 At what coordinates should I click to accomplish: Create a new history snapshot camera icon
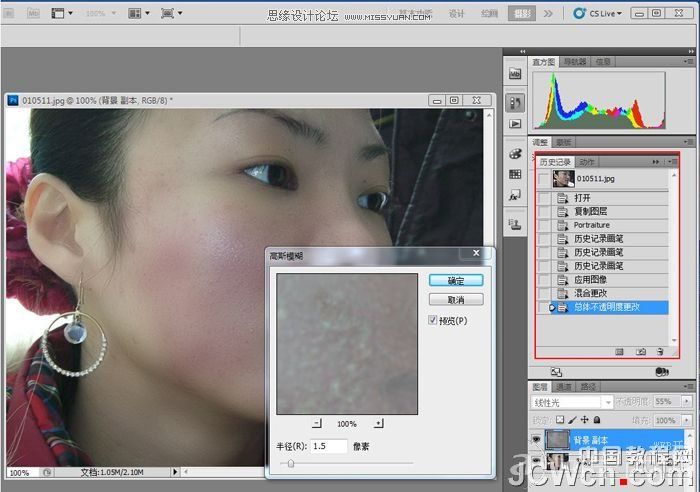click(641, 352)
